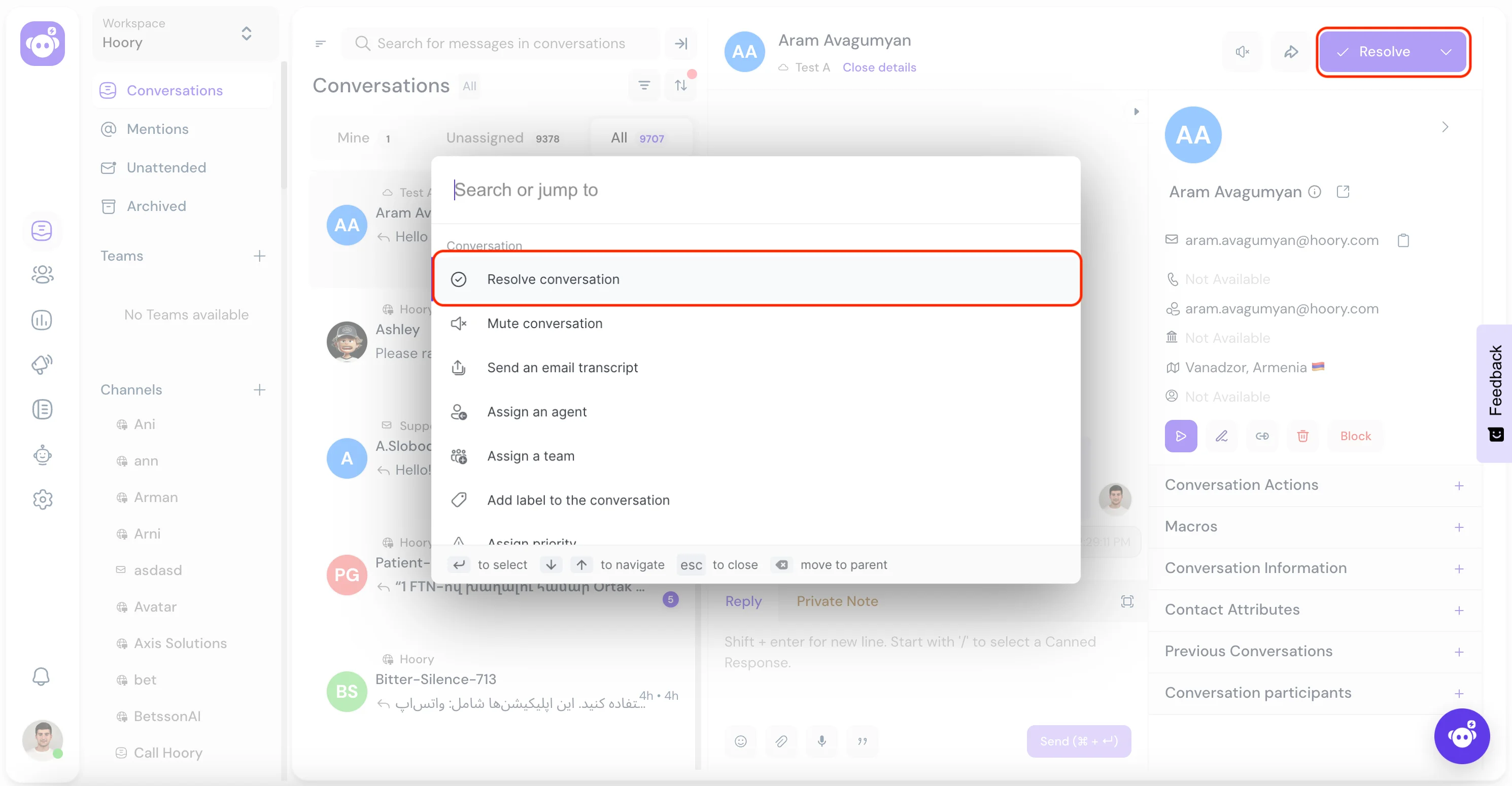Click the link icon for contact
1512x786 pixels.
click(1261, 435)
